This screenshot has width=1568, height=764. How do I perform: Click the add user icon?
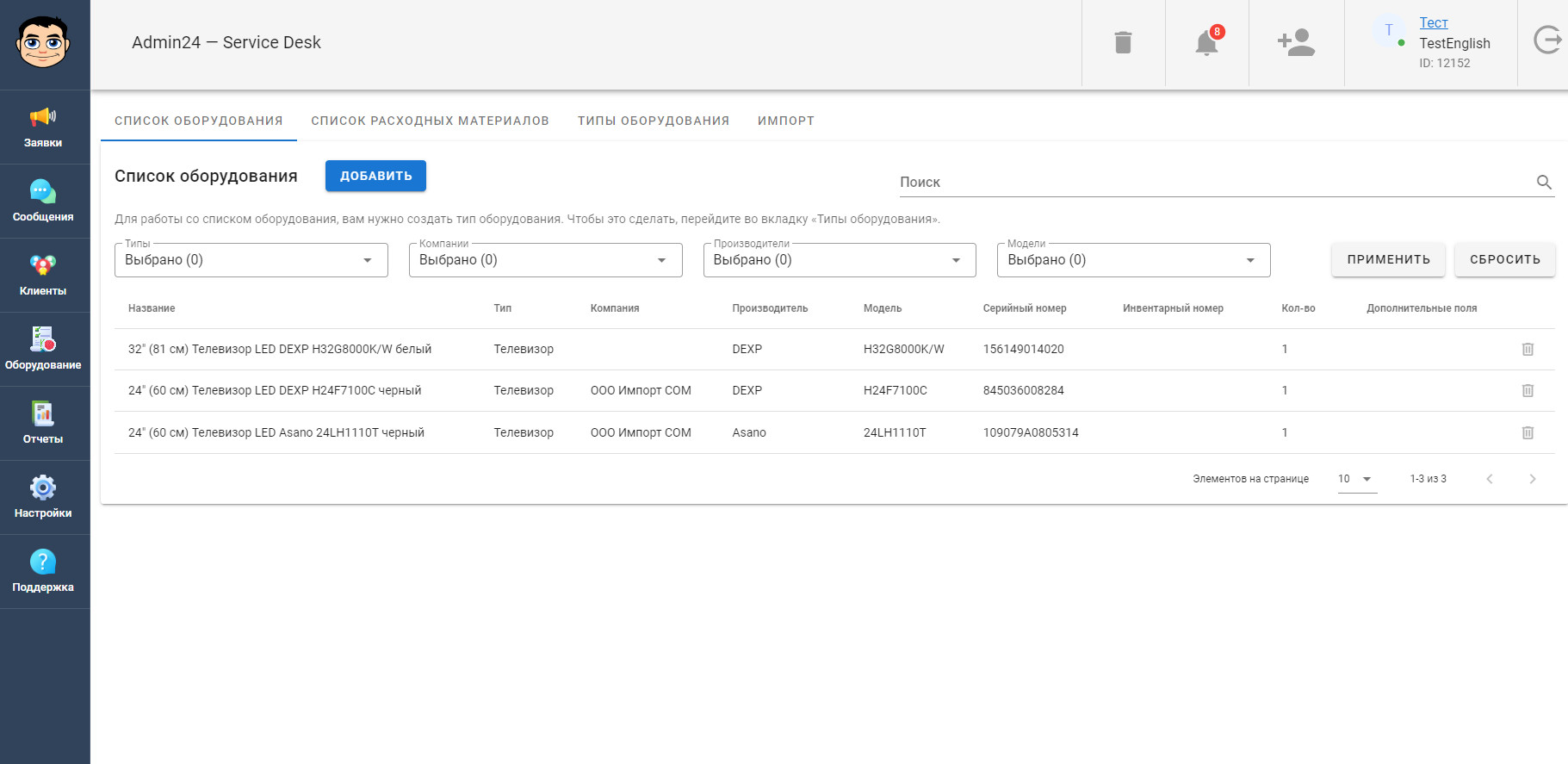[x=1296, y=42]
